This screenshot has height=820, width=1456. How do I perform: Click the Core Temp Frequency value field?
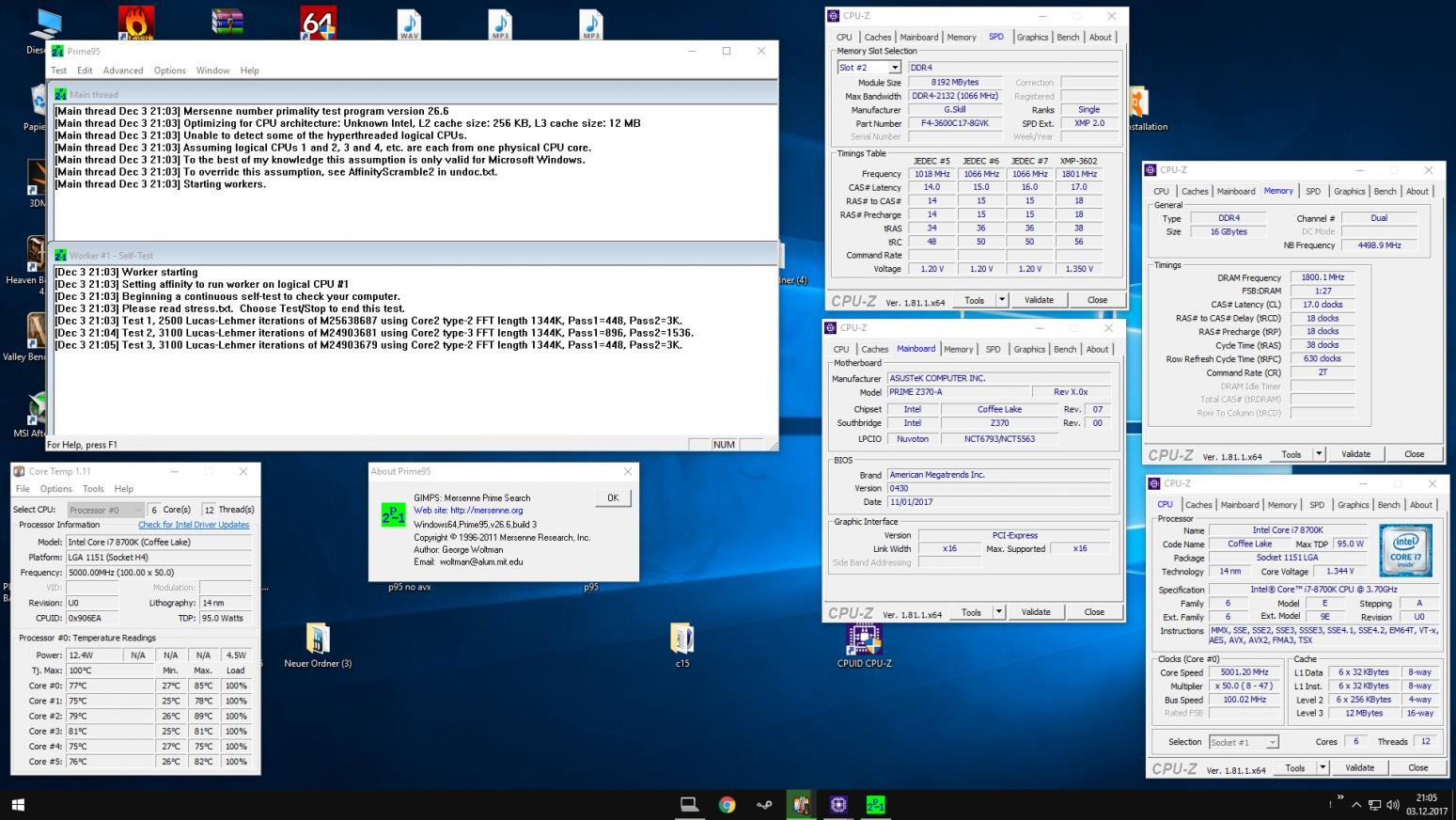(x=158, y=573)
